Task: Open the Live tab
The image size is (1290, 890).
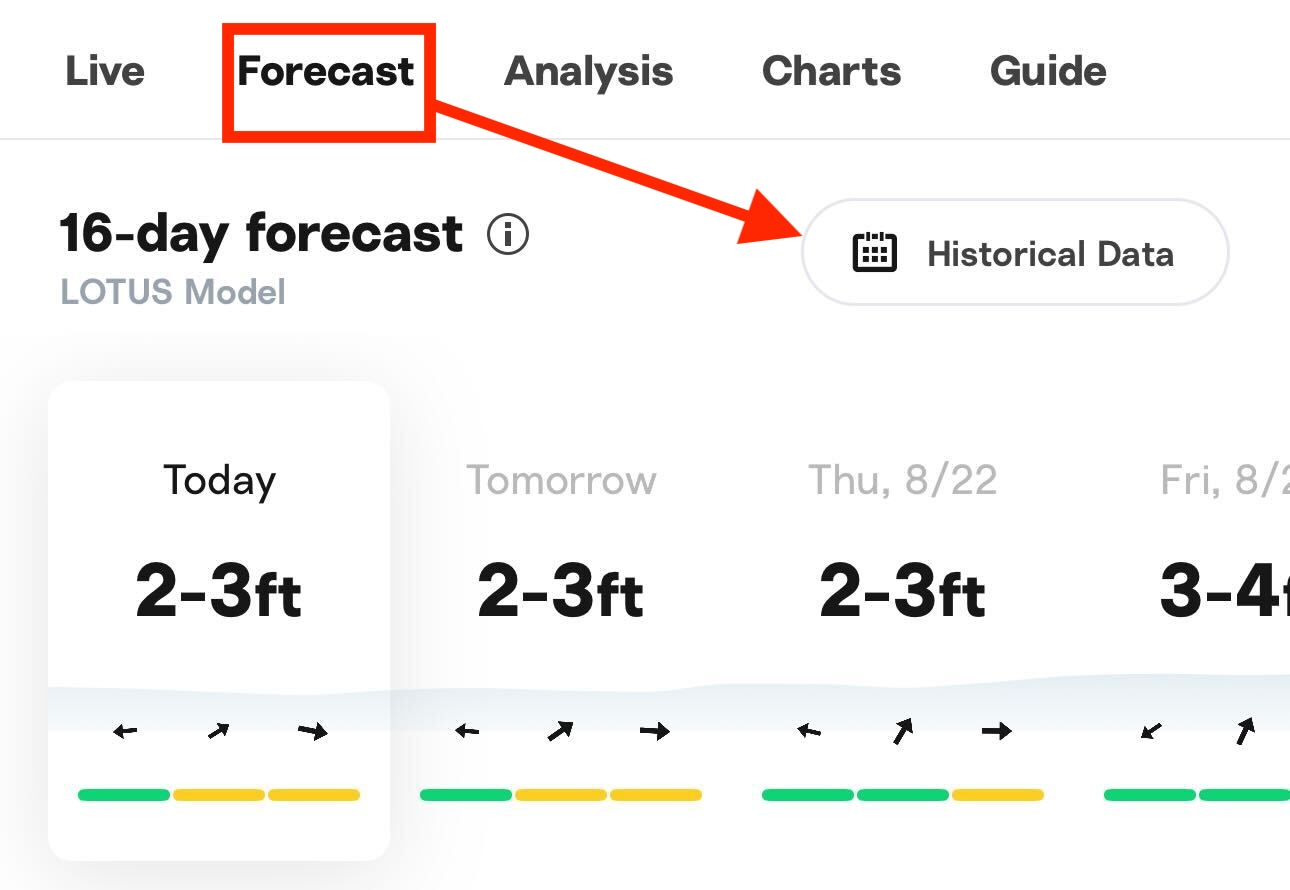Action: point(105,71)
